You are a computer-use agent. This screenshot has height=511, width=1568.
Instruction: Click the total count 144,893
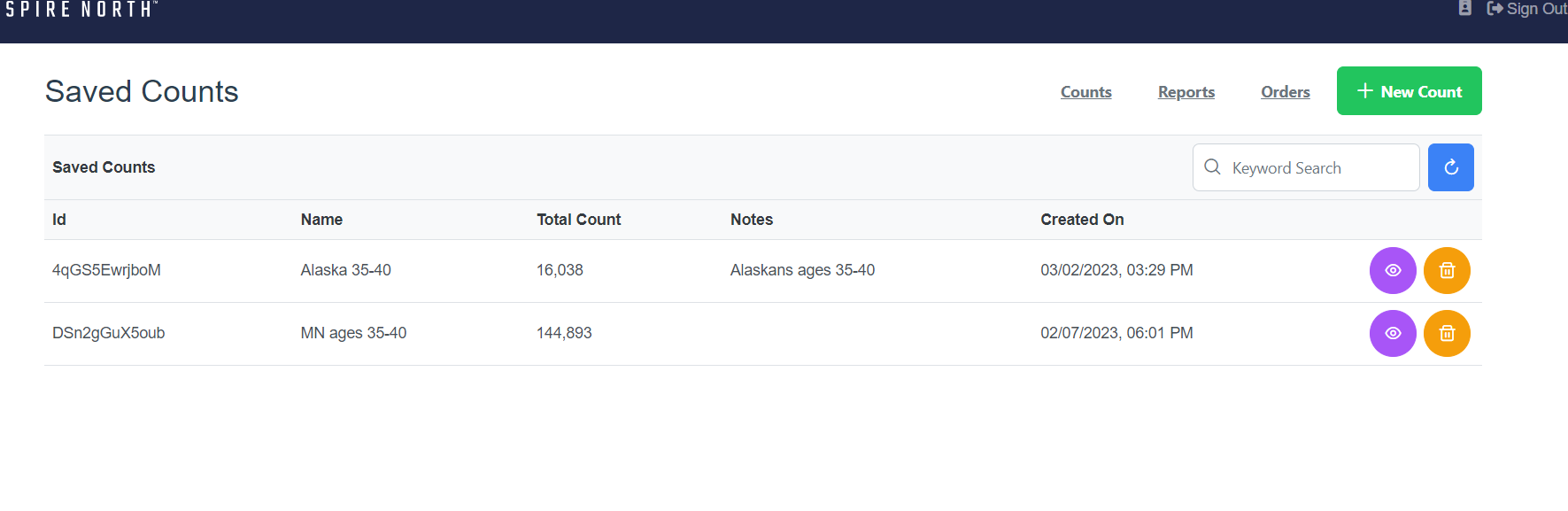[564, 333]
